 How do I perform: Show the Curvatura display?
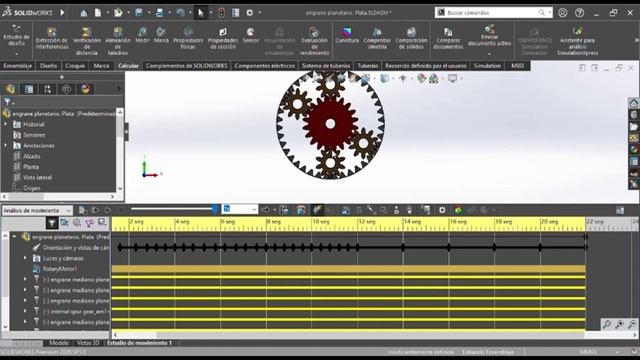tap(347, 35)
